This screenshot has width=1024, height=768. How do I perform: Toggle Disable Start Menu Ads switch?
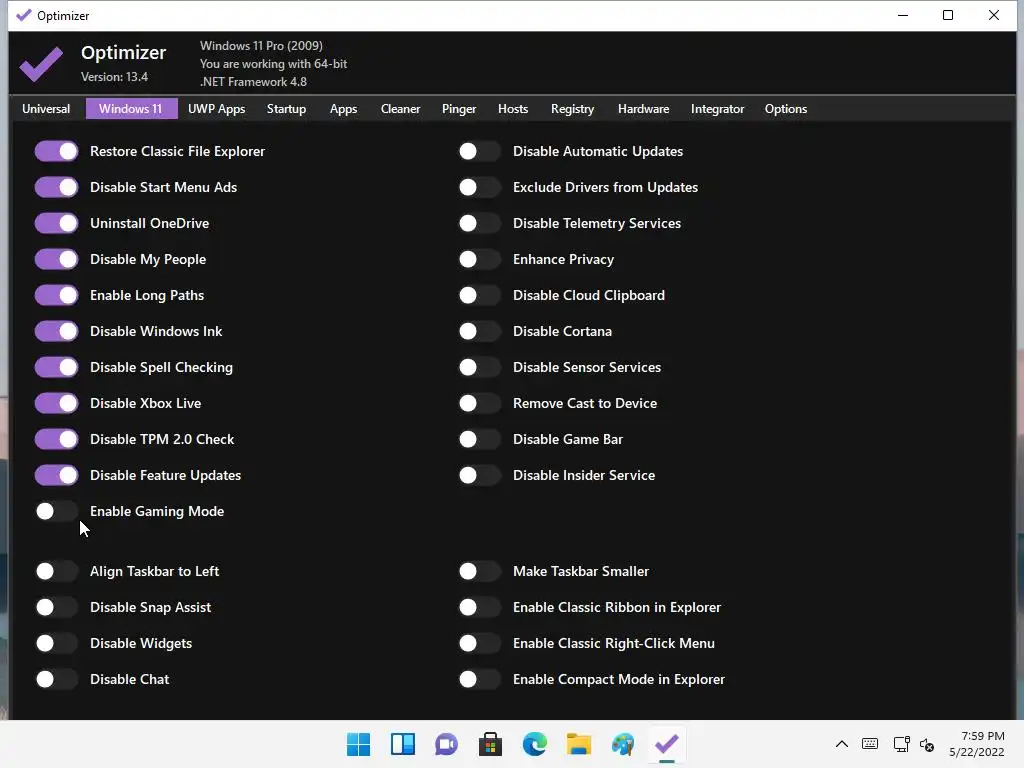[57, 187]
